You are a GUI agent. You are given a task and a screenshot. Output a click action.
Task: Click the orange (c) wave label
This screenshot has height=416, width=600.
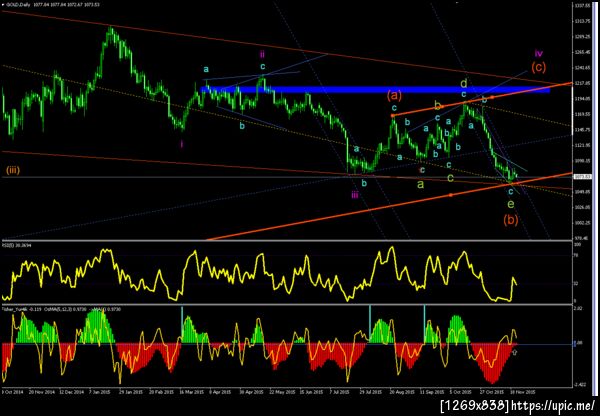click(x=538, y=68)
